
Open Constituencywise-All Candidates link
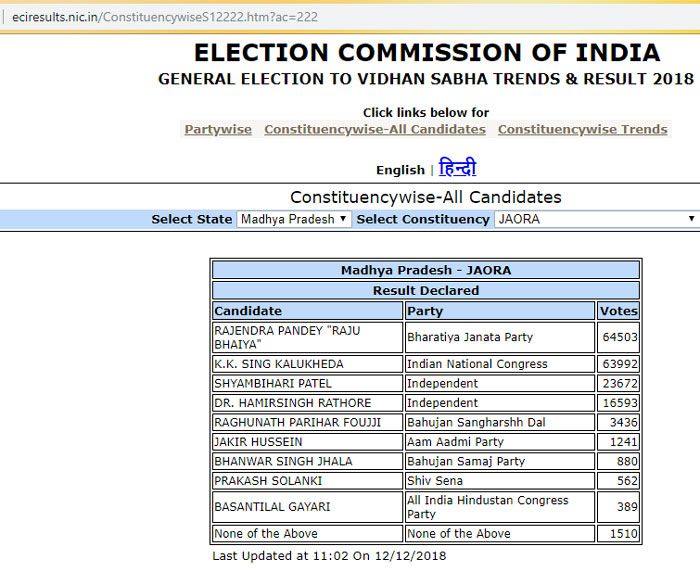[x=375, y=129]
